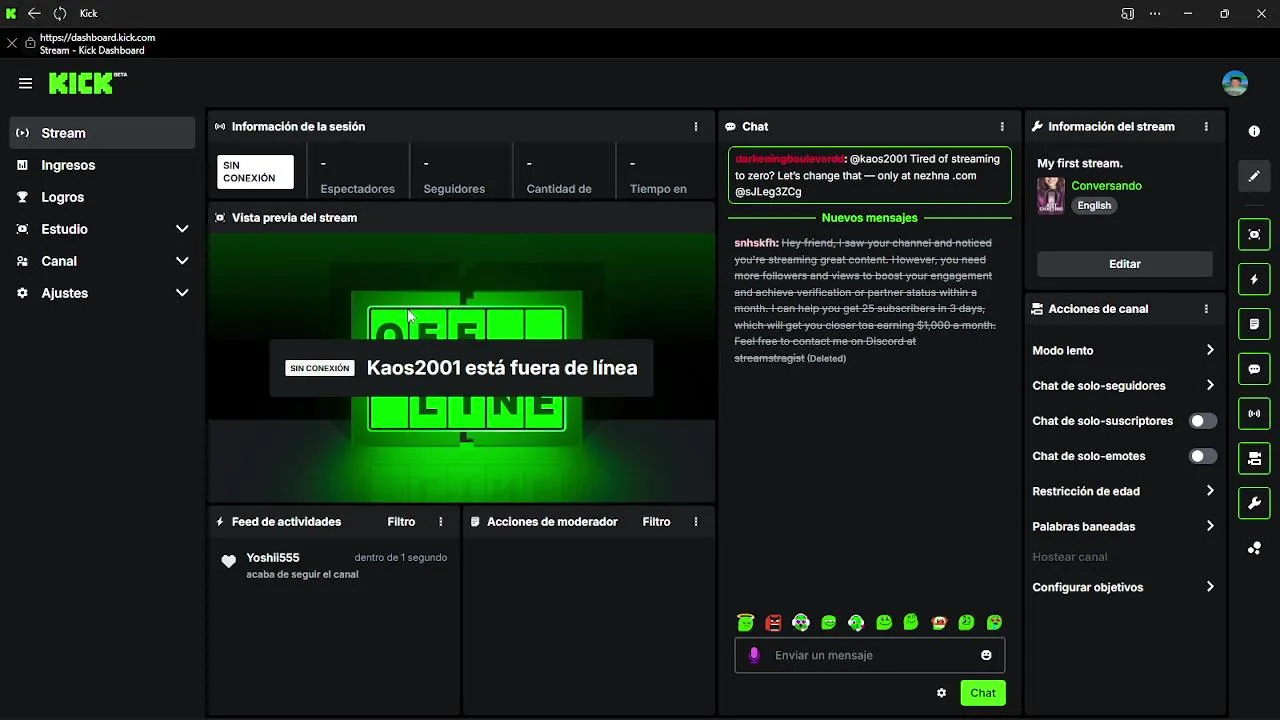Click the Conversando category link
Viewport: 1280px width, 720px height.
[x=1106, y=186]
